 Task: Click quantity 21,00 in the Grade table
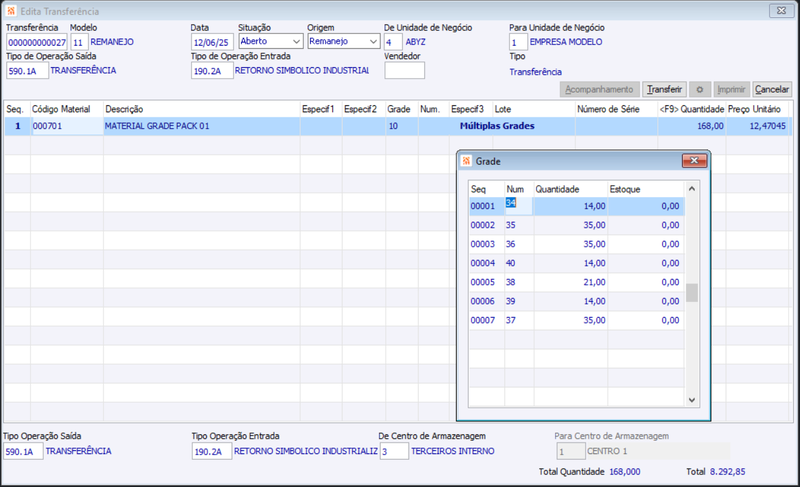(x=594, y=282)
